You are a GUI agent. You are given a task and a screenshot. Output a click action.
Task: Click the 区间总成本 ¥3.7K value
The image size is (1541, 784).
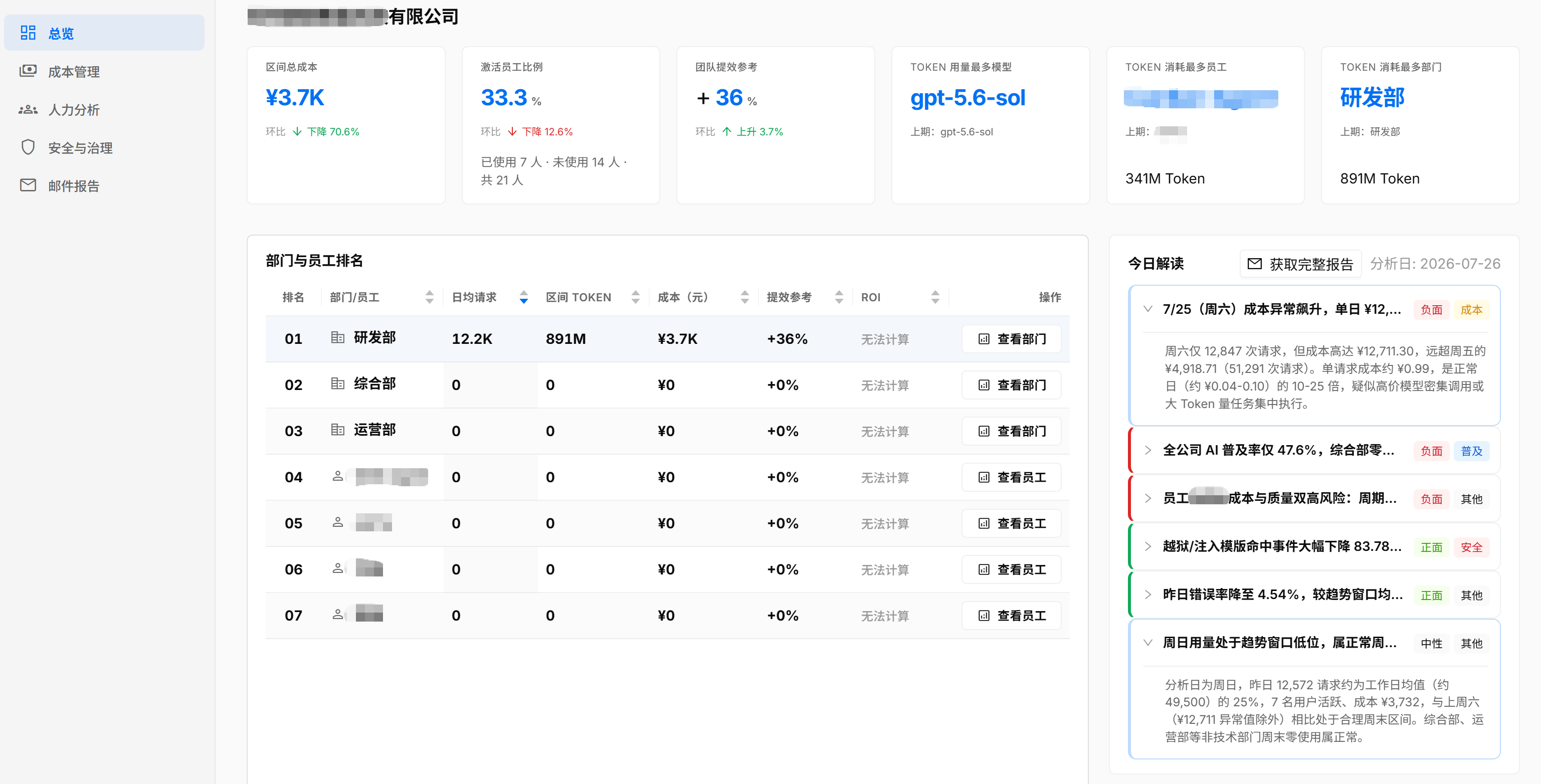(294, 97)
